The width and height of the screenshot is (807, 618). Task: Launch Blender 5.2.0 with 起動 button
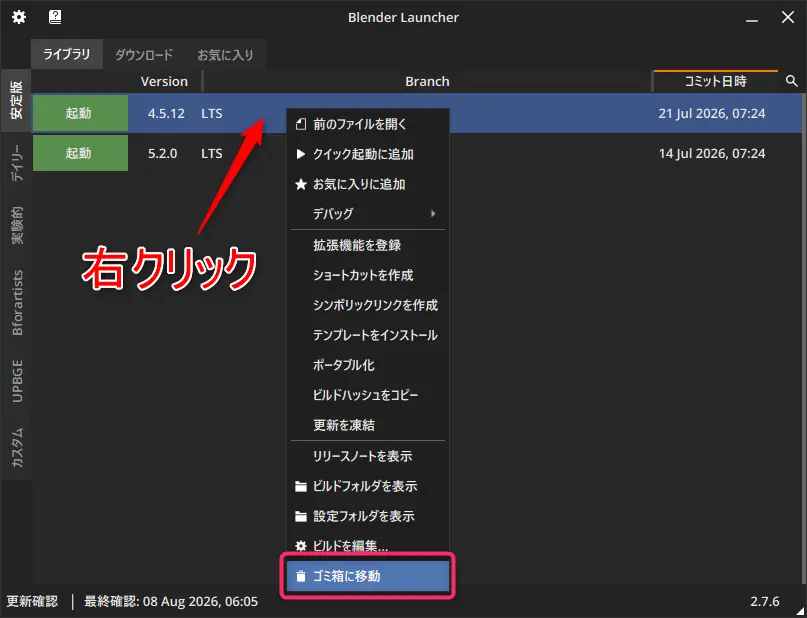pyautogui.click(x=80, y=153)
